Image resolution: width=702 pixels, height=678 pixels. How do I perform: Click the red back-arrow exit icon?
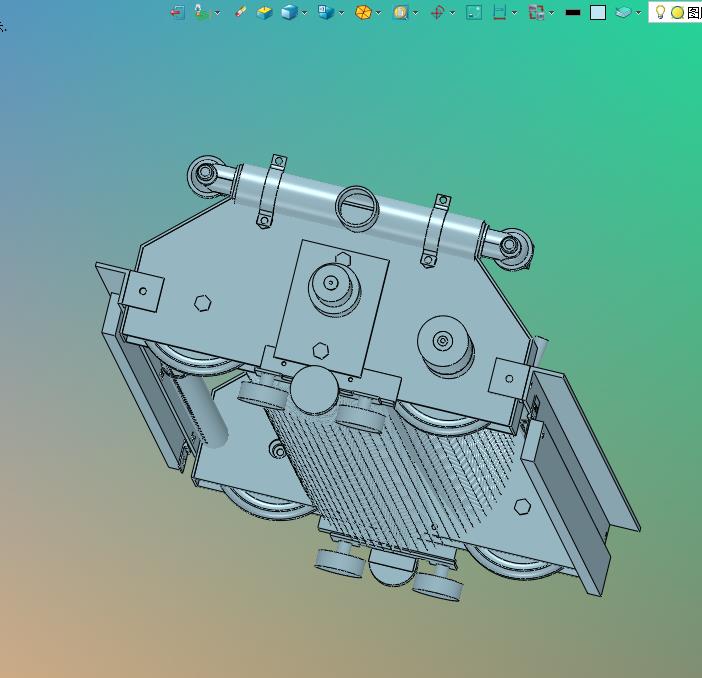pos(178,12)
